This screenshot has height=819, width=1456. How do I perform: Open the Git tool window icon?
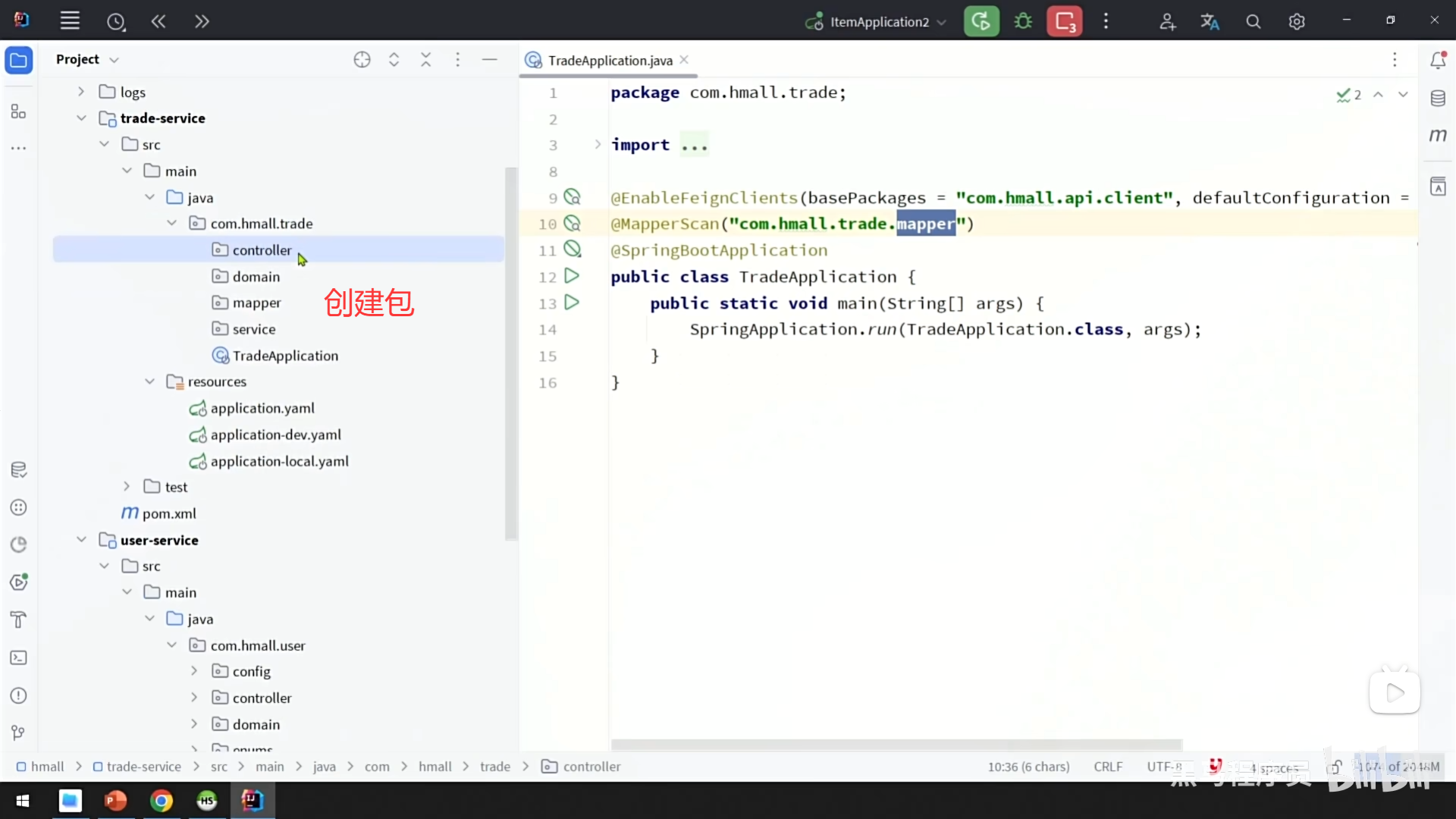coord(19,733)
